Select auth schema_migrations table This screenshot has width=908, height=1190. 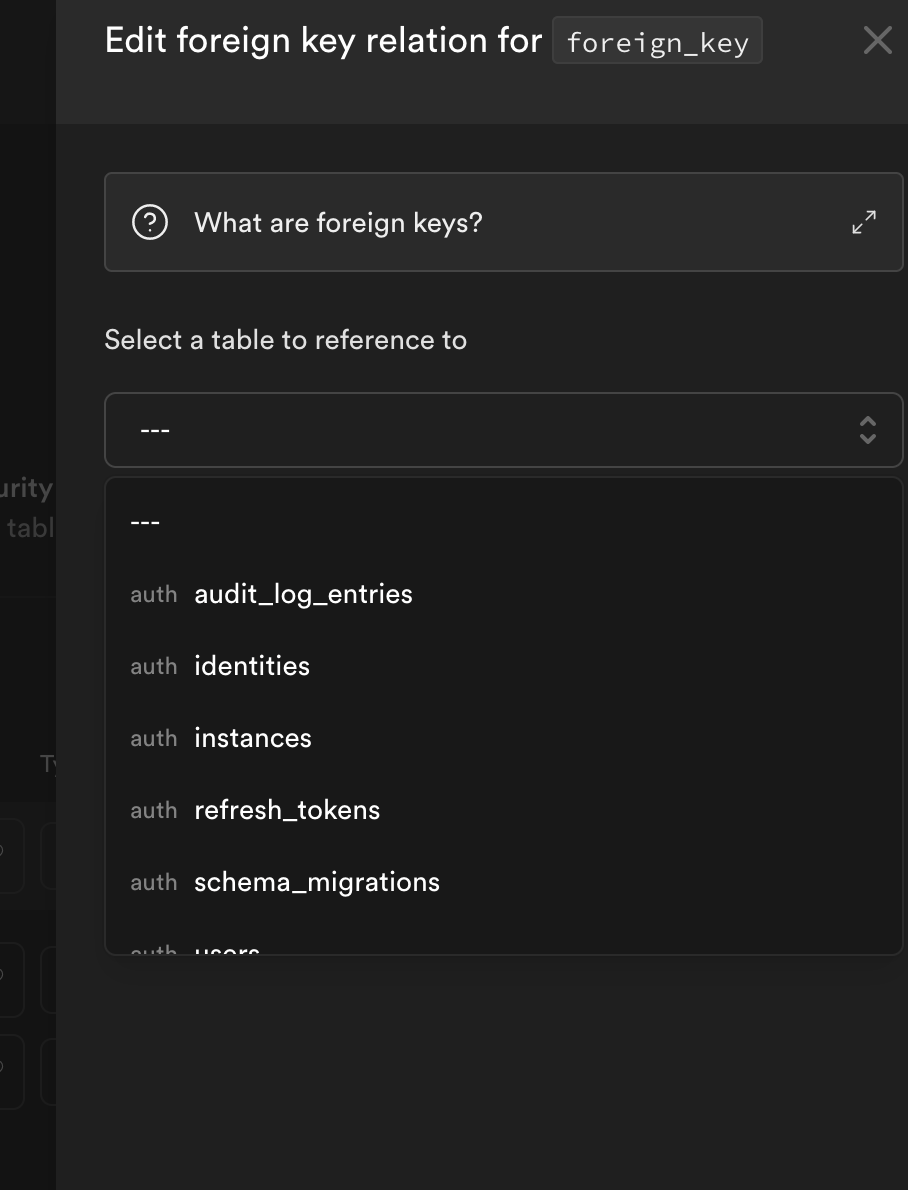317,882
